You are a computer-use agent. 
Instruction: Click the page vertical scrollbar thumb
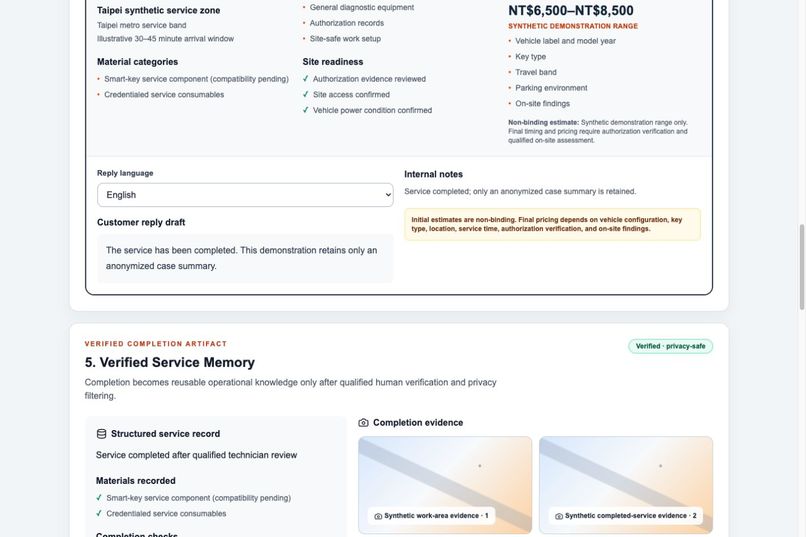[x=801, y=267]
